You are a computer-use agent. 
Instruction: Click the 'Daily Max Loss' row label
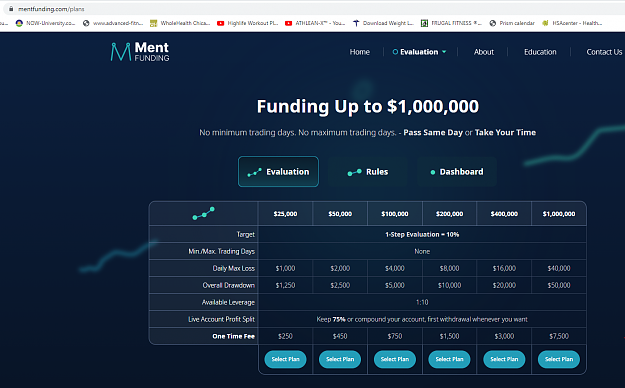tap(234, 268)
